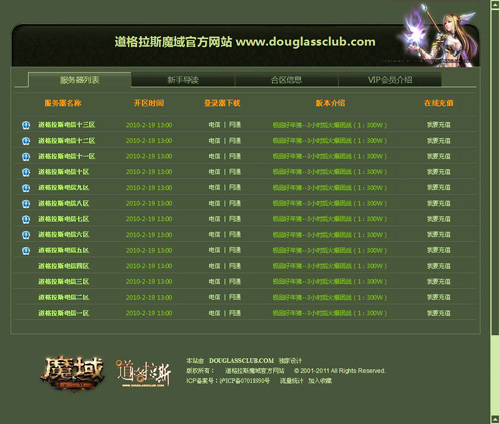Switch to the 新手导读 tab
The image size is (500, 424).
pyautogui.click(x=183, y=80)
